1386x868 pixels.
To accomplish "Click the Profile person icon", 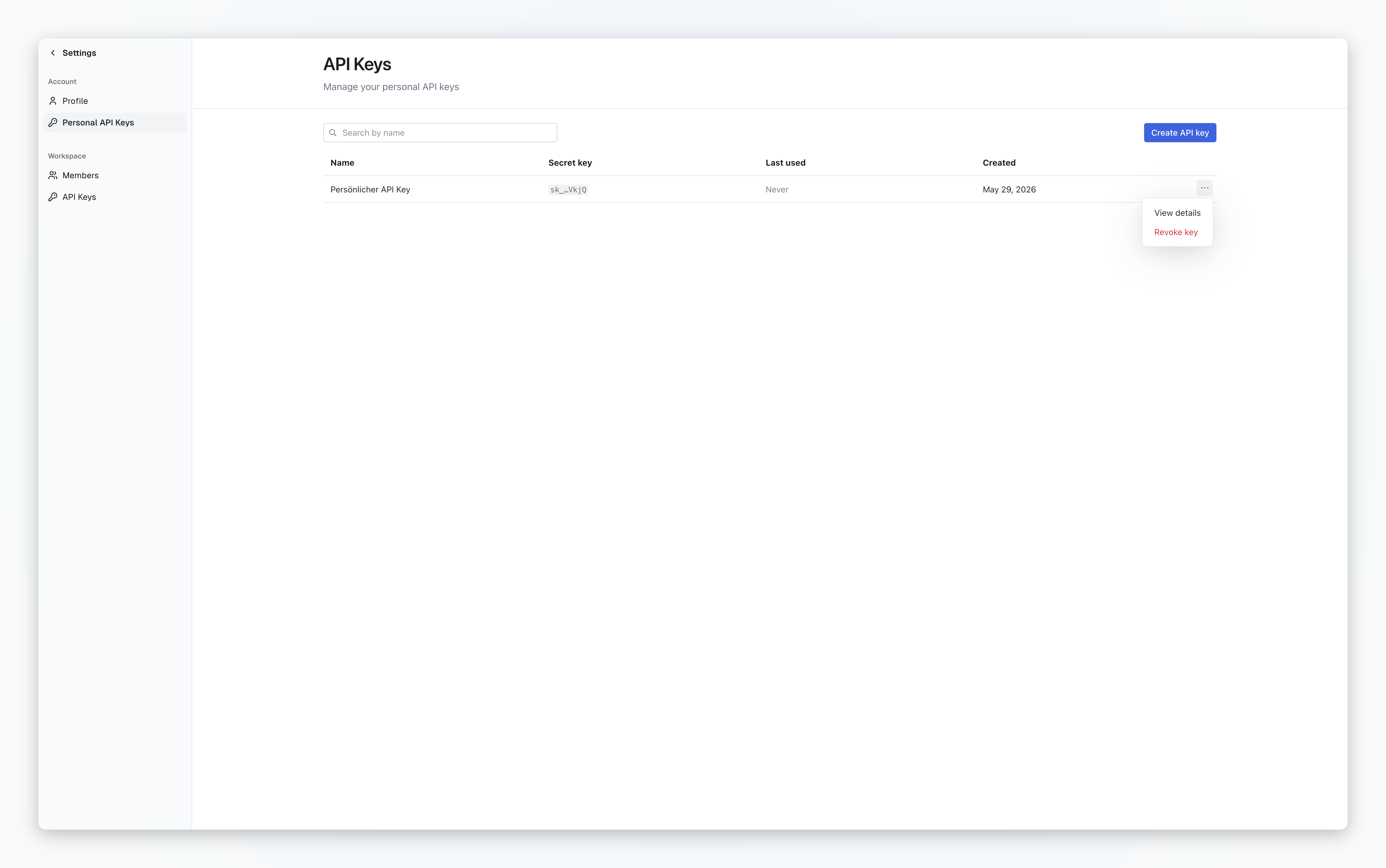I will click(x=53, y=101).
